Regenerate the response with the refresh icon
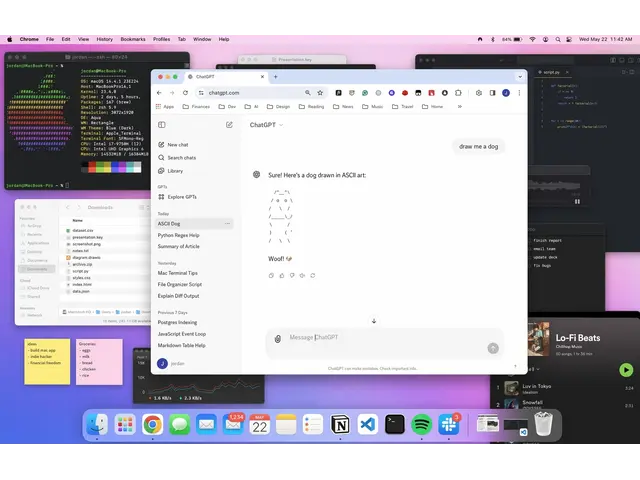The height and width of the screenshot is (480, 640). click(x=312, y=274)
